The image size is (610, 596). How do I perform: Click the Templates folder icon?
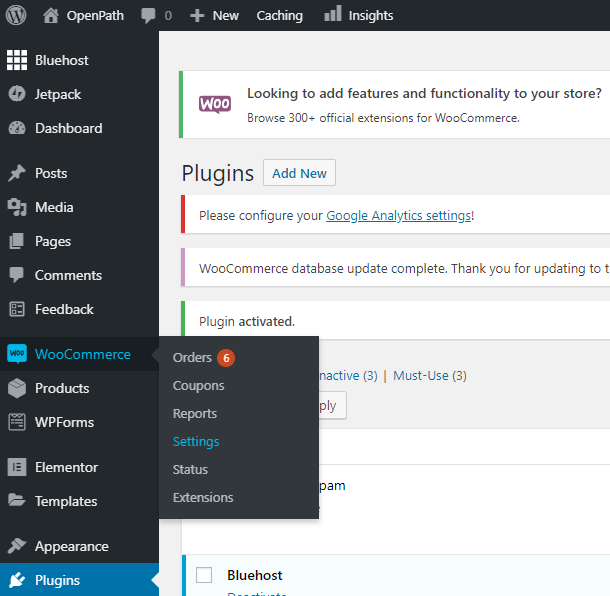[x=17, y=500]
